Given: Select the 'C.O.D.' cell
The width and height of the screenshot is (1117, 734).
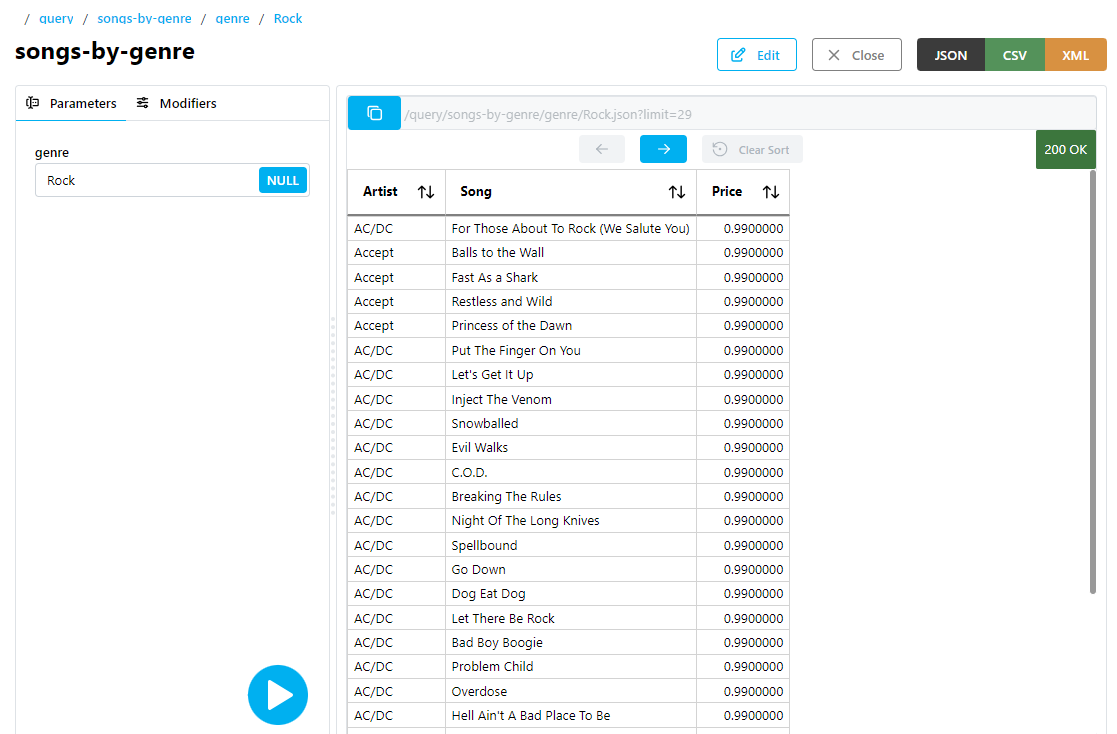Looking at the screenshot, I should (571, 472).
